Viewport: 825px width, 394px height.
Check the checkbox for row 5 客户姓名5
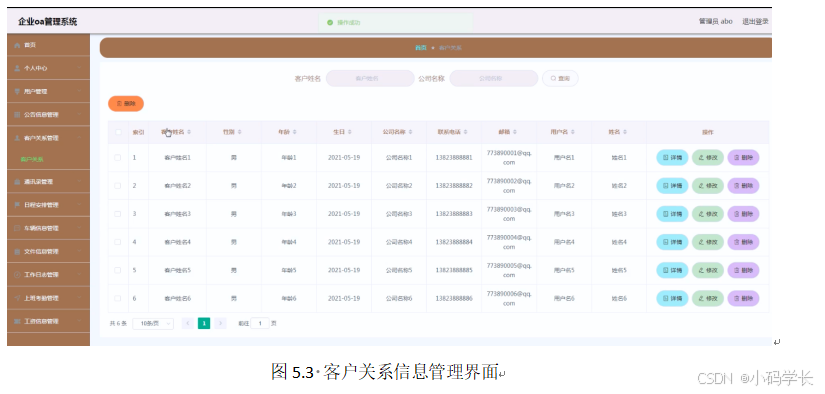coord(118,270)
